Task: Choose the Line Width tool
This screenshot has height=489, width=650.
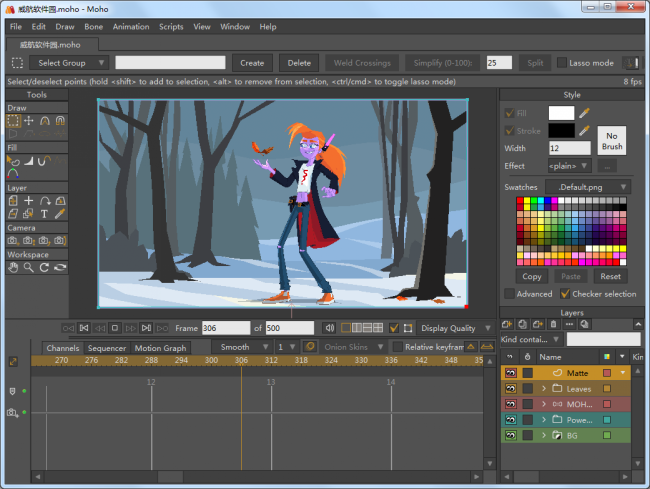Action: pyautogui.click(x=29, y=161)
